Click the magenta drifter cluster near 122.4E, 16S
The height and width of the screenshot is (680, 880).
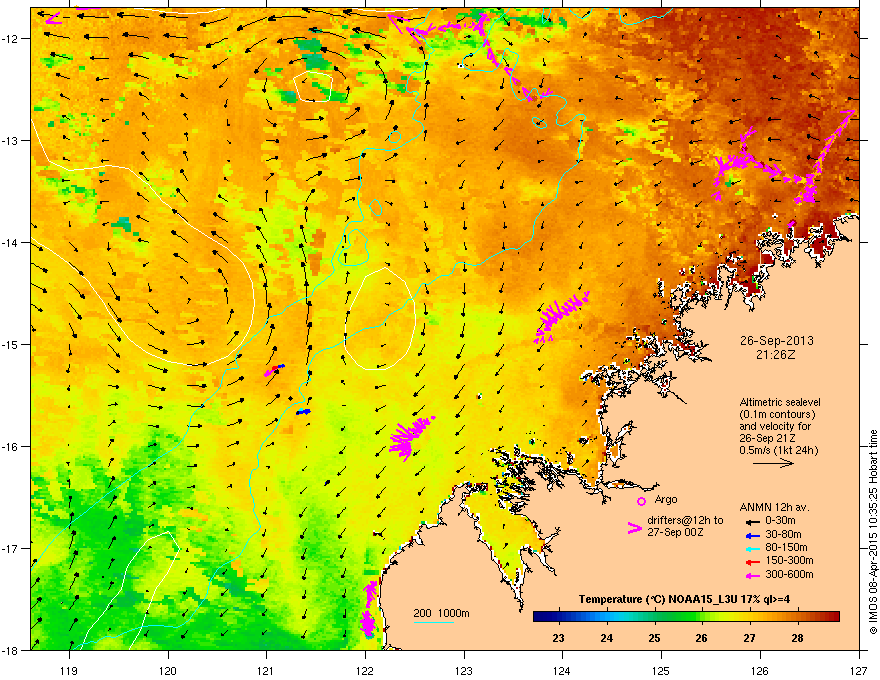(x=410, y=438)
